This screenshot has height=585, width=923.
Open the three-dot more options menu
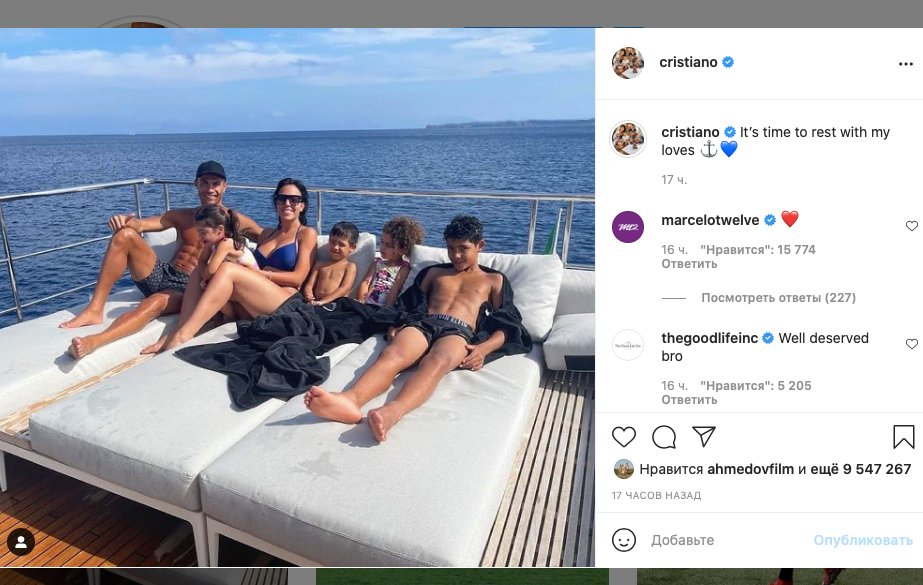click(906, 63)
